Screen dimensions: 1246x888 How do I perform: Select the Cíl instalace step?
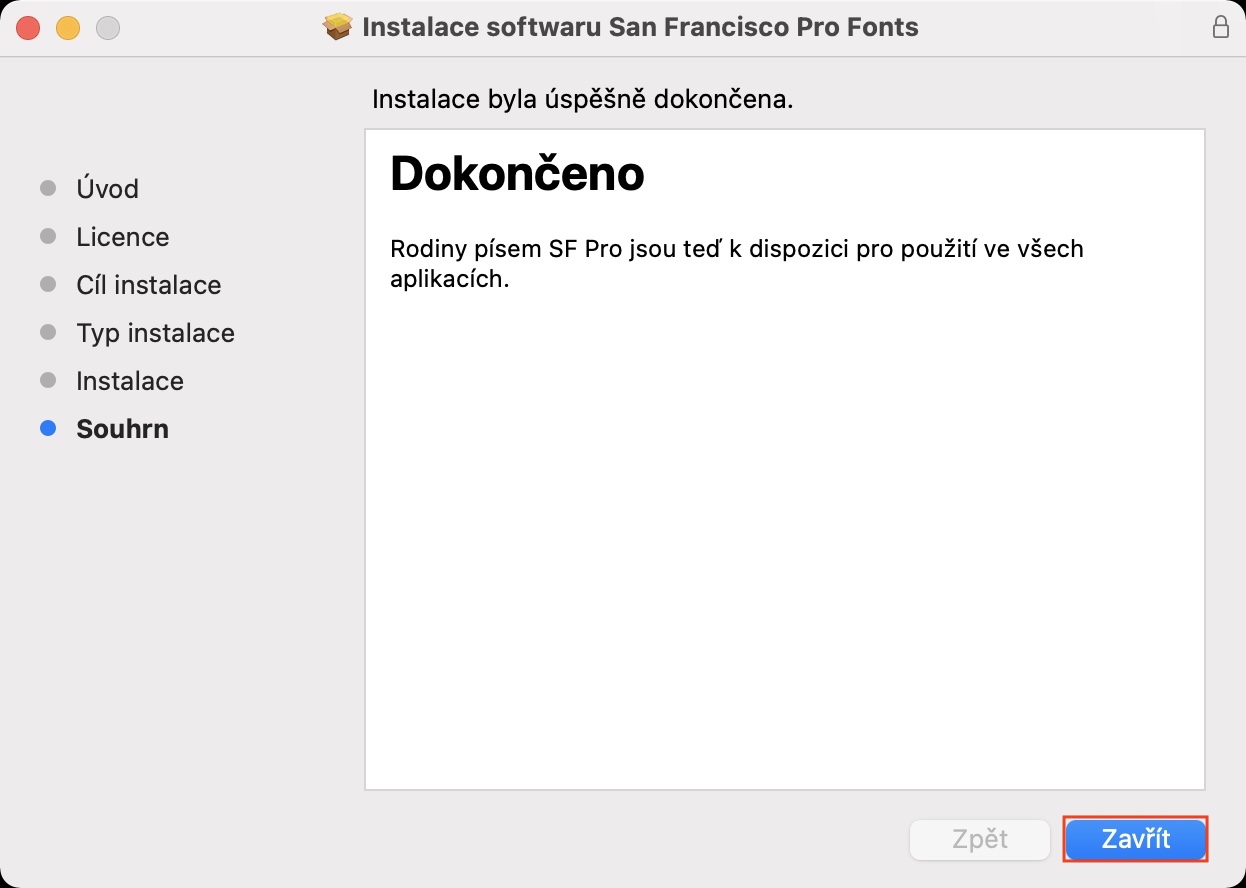tap(148, 285)
